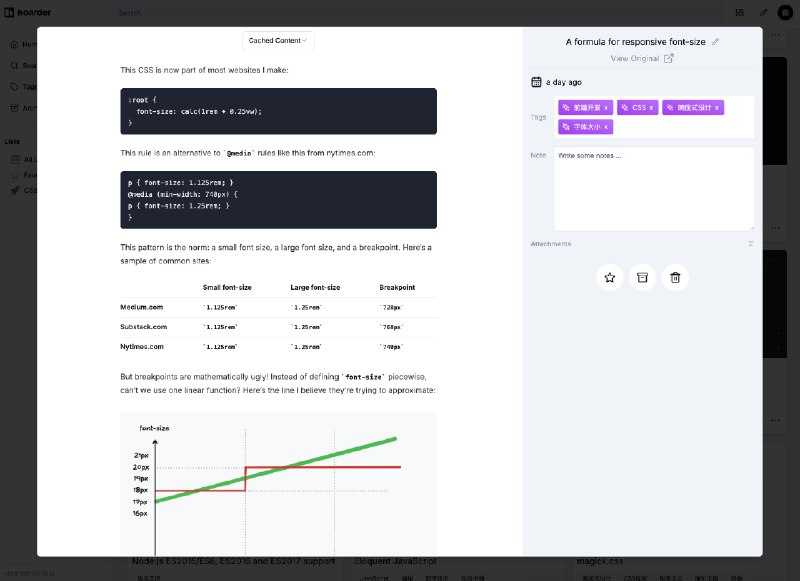This screenshot has height=581, width=800.
Task: Remove the 字体大小 tag with its x
Action: (x=606, y=127)
